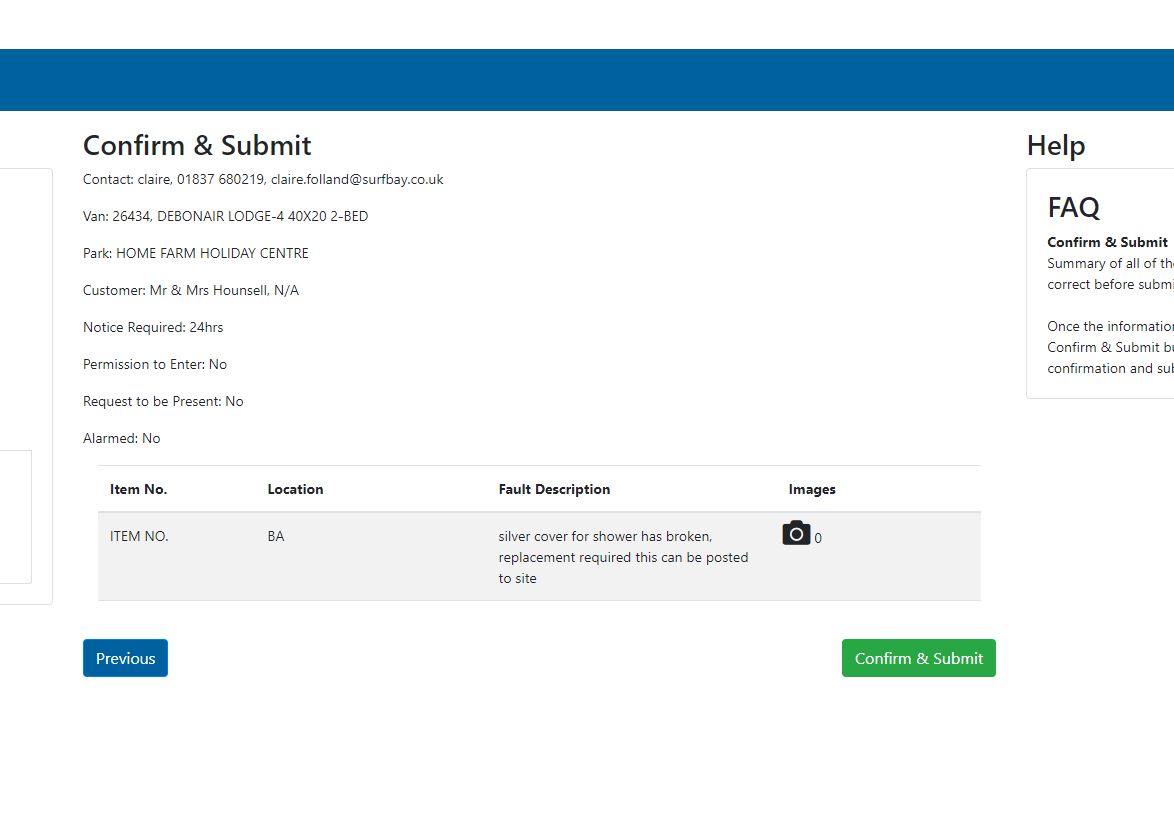The height and width of the screenshot is (829, 1174).
Task: Click the FAQ heading in the Help panel
Action: click(1073, 207)
